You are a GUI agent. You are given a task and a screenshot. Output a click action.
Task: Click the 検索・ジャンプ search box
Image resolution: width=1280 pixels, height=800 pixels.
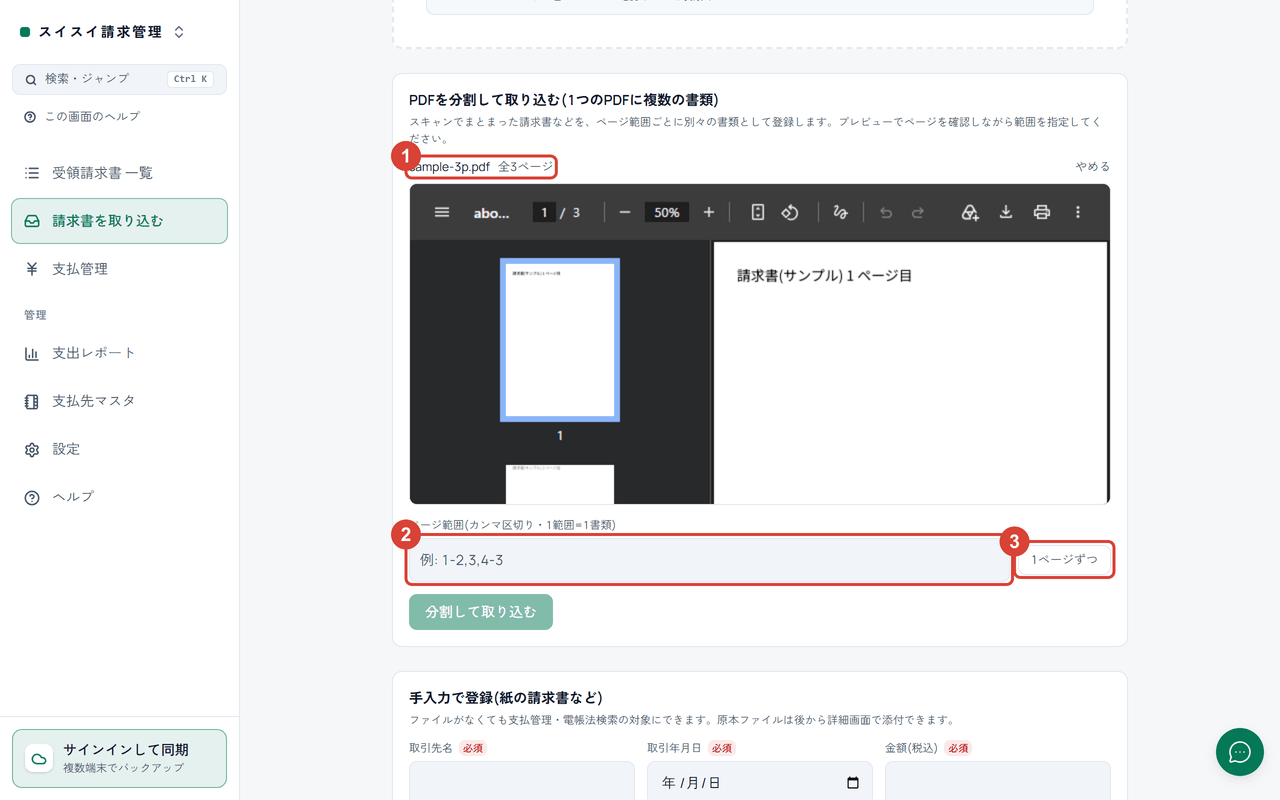point(119,79)
